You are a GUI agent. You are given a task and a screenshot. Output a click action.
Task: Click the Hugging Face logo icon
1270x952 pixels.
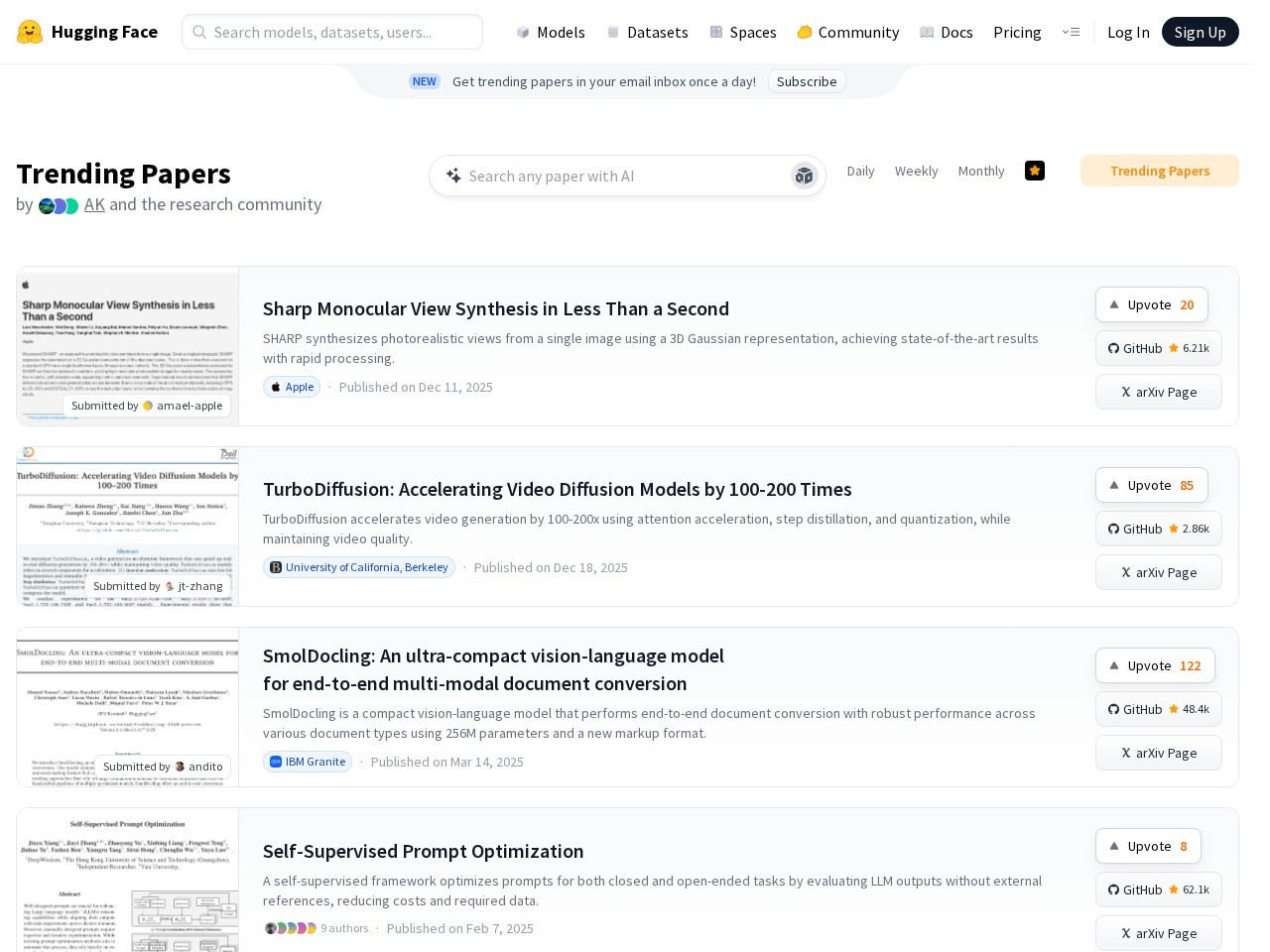[x=30, y=32]
